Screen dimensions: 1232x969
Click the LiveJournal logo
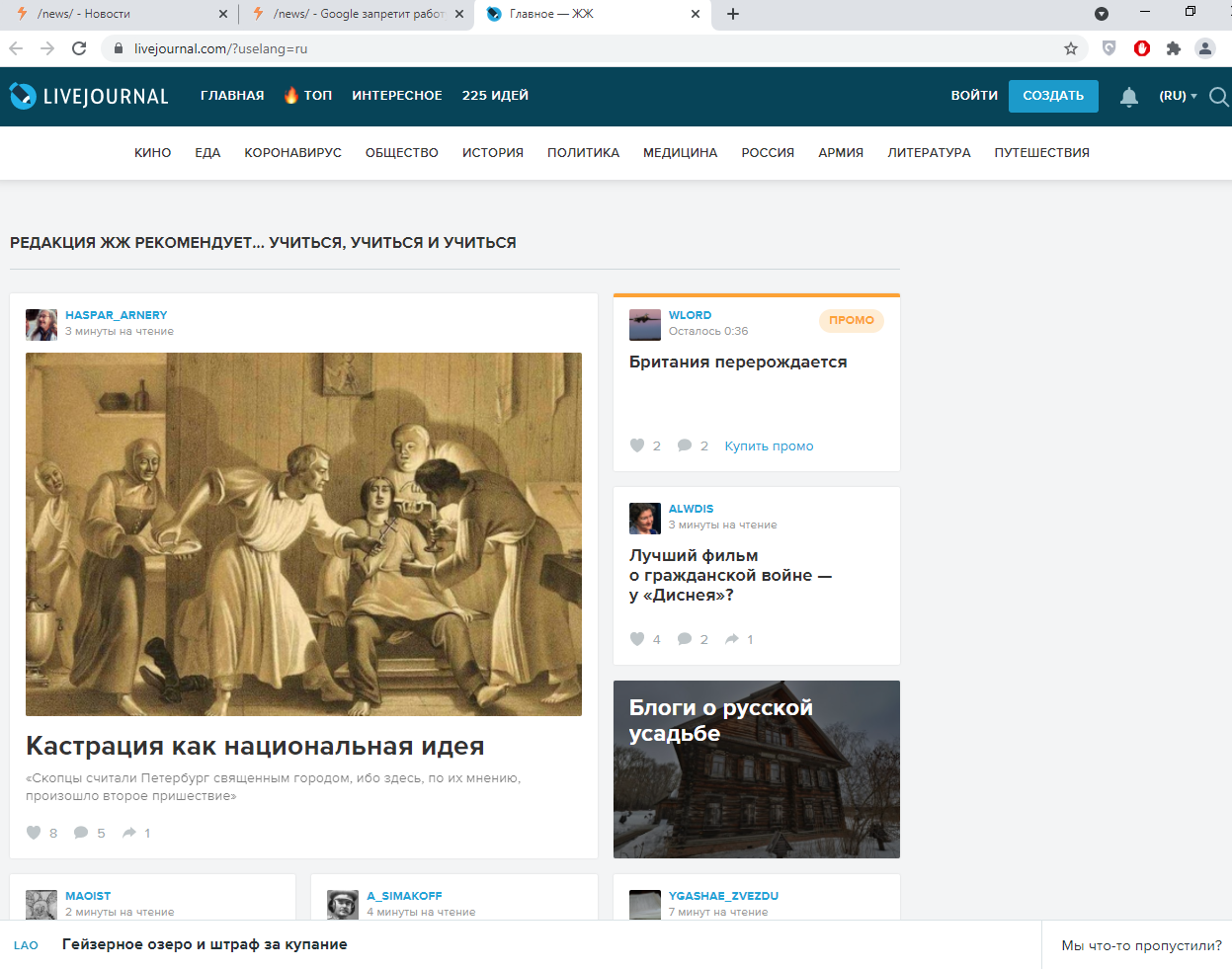pos(89,96)
